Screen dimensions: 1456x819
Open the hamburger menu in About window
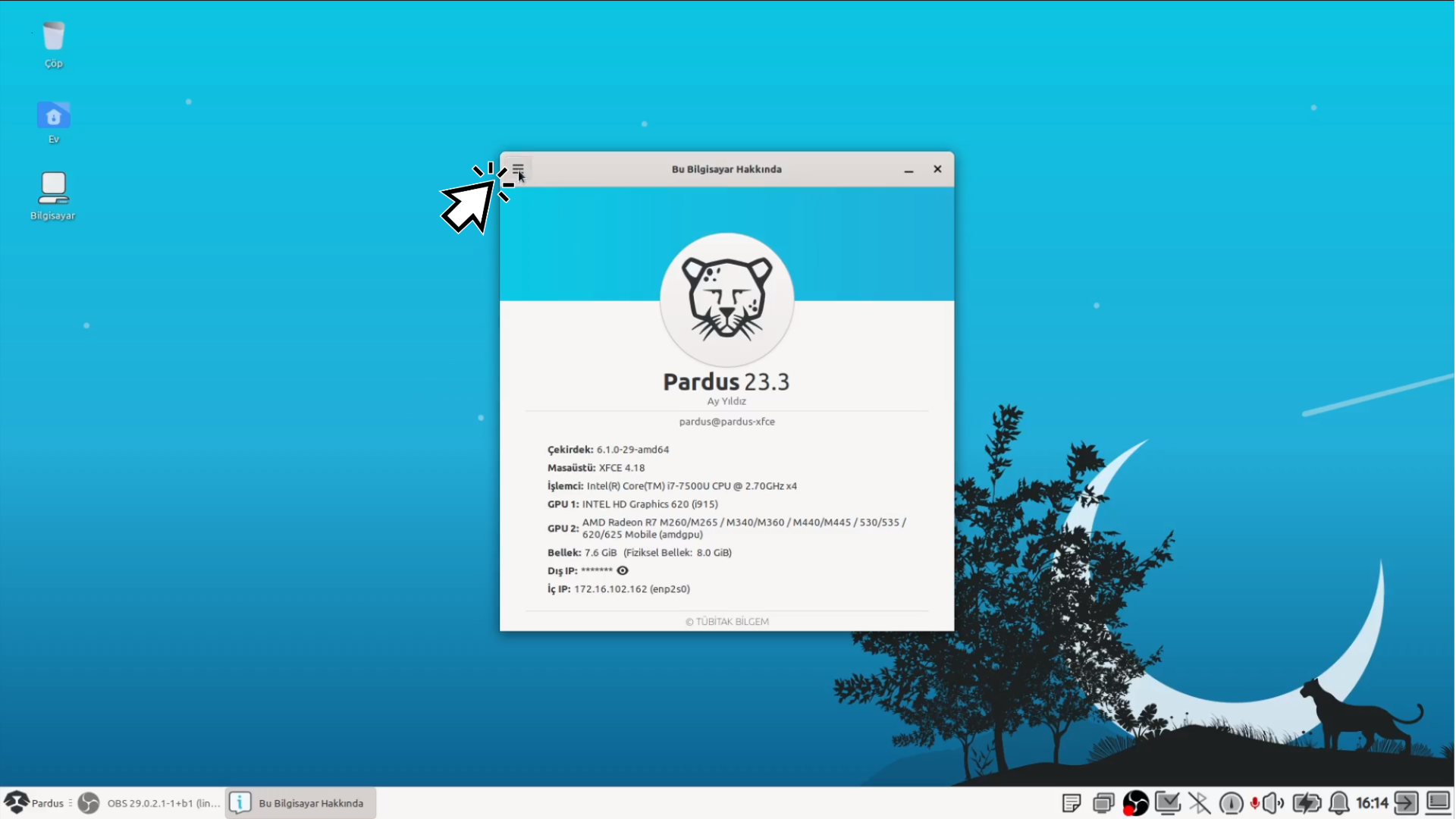[518, 168]
